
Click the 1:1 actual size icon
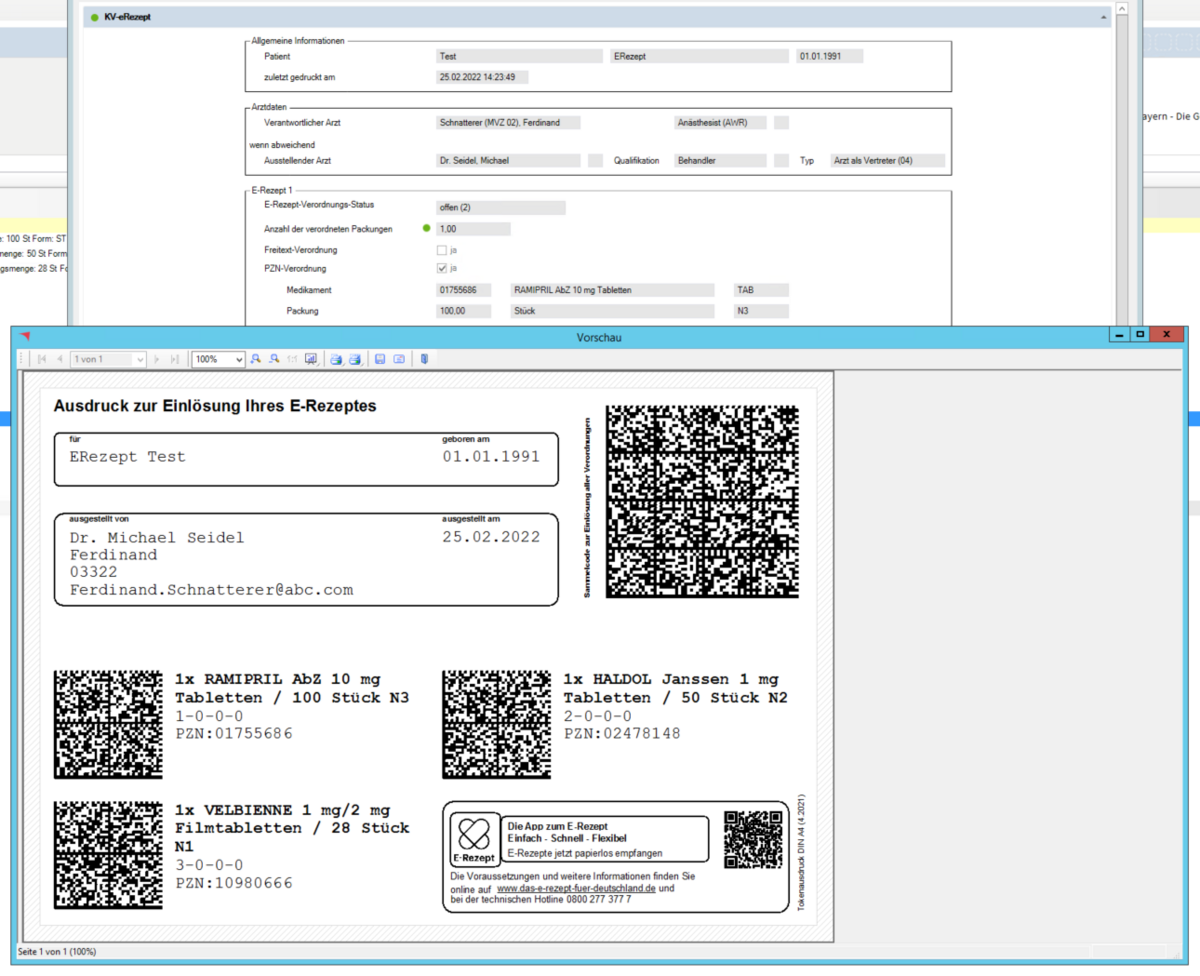coord(292,359)
